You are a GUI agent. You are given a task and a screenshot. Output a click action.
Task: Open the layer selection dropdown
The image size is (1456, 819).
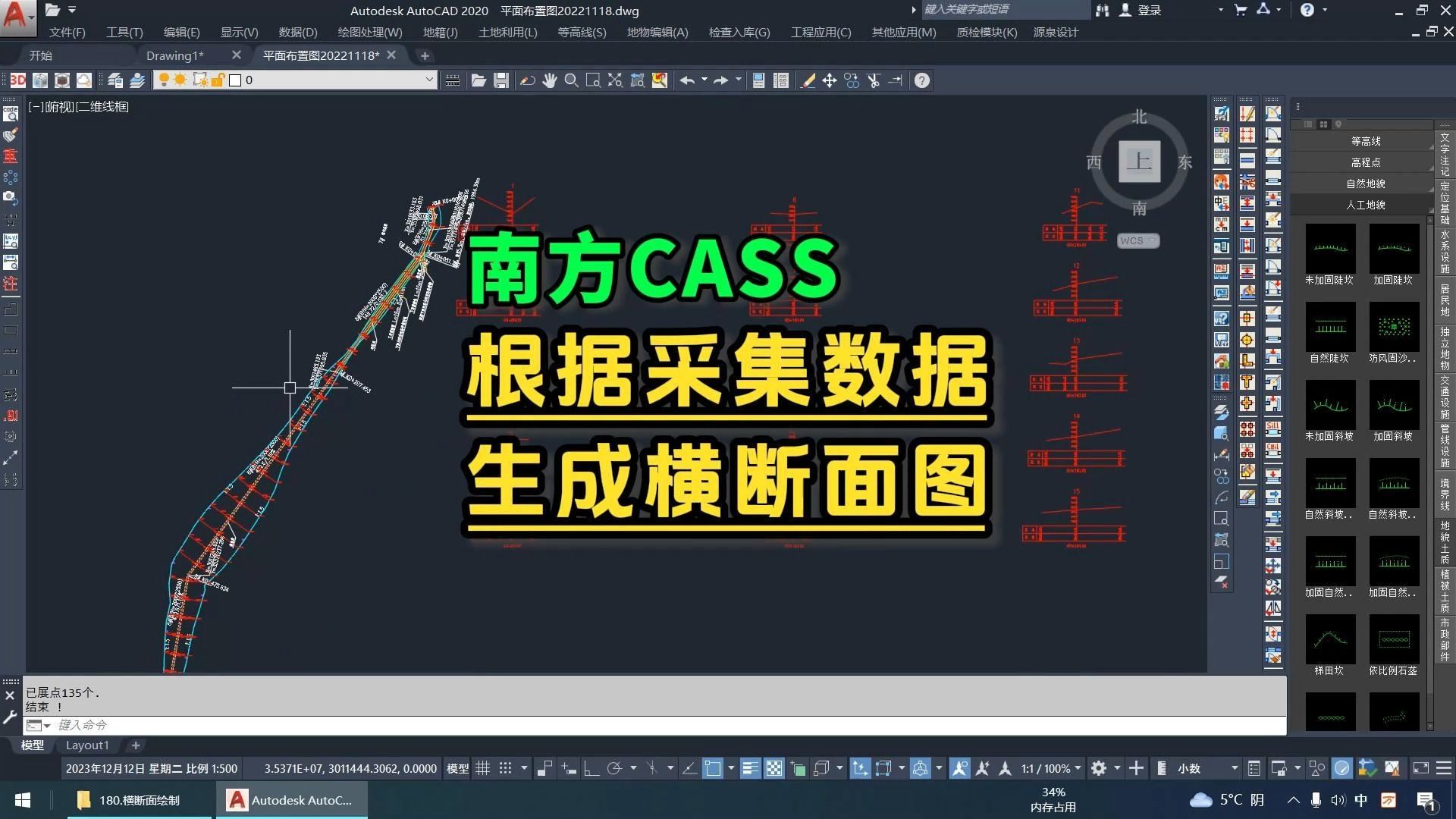point(429,80)
